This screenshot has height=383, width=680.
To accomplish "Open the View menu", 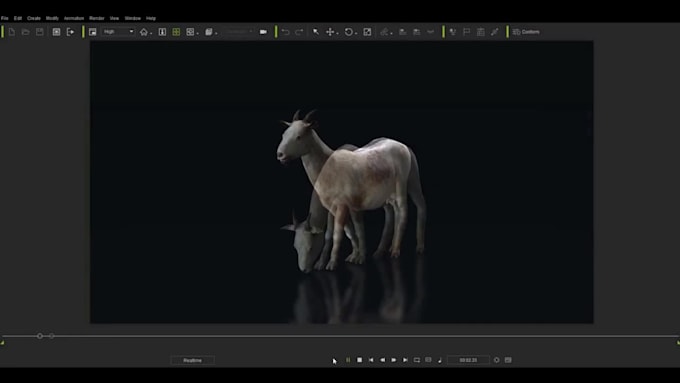I will (114, 18).
